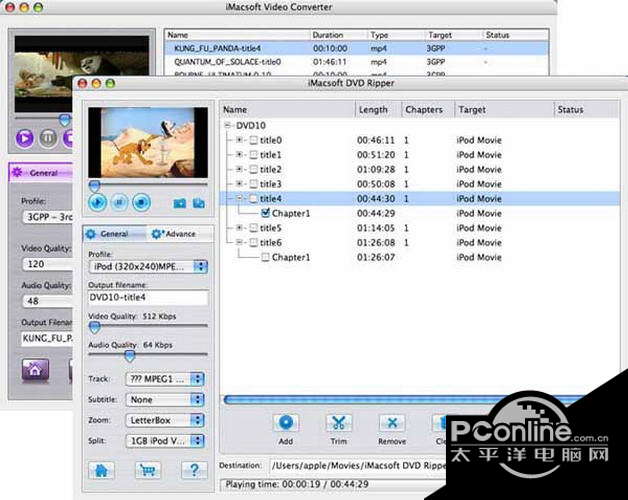Open the Split 1GB iPod dropdown
Viewport: 628px width, 500px height.
coord(165,441)
